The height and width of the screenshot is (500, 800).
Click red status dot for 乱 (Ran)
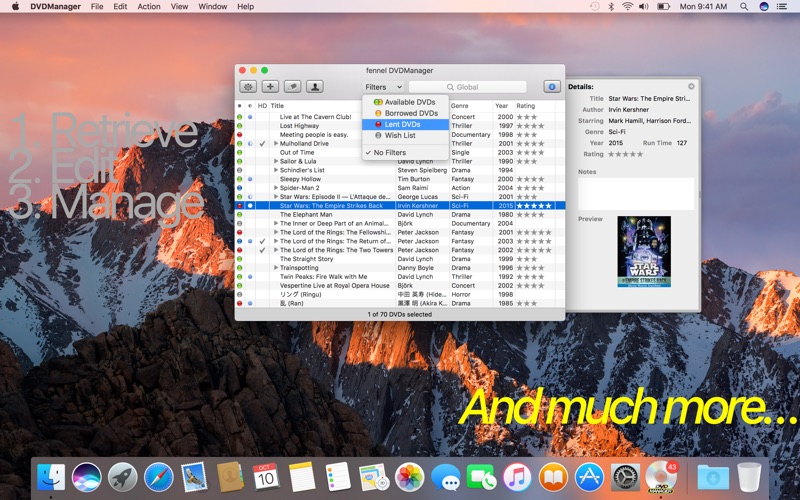tap(239, 303)
